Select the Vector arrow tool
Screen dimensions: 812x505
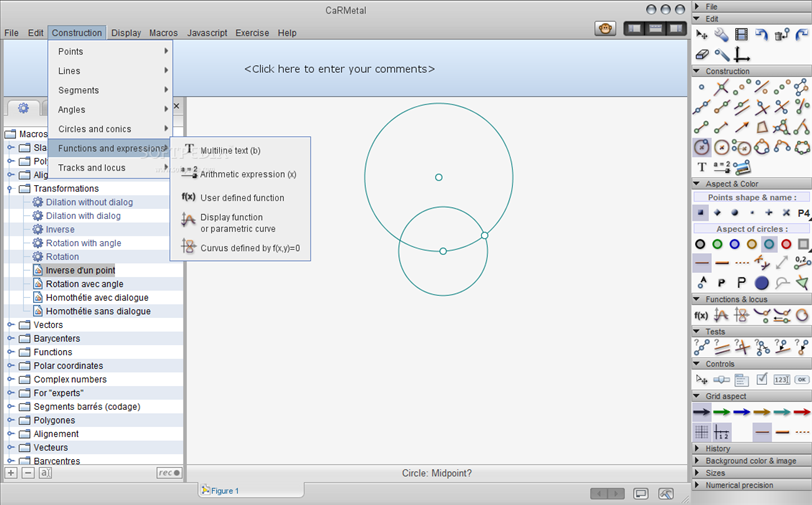742,127
